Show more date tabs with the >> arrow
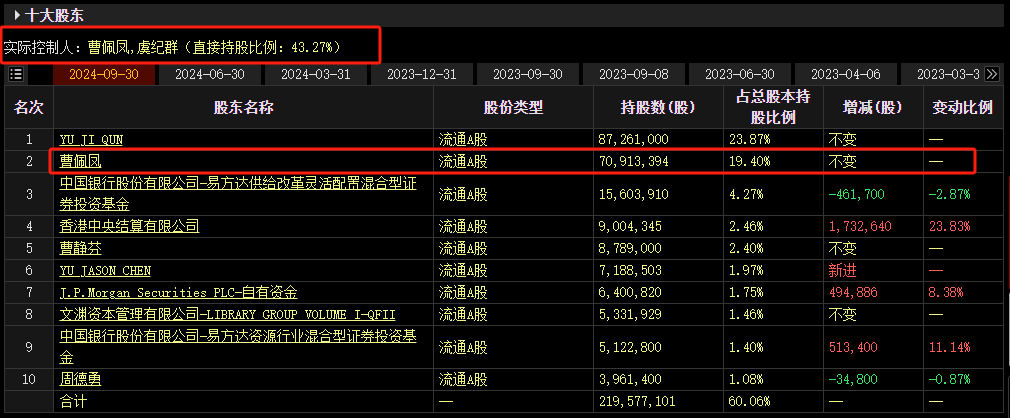 [992, 74]
